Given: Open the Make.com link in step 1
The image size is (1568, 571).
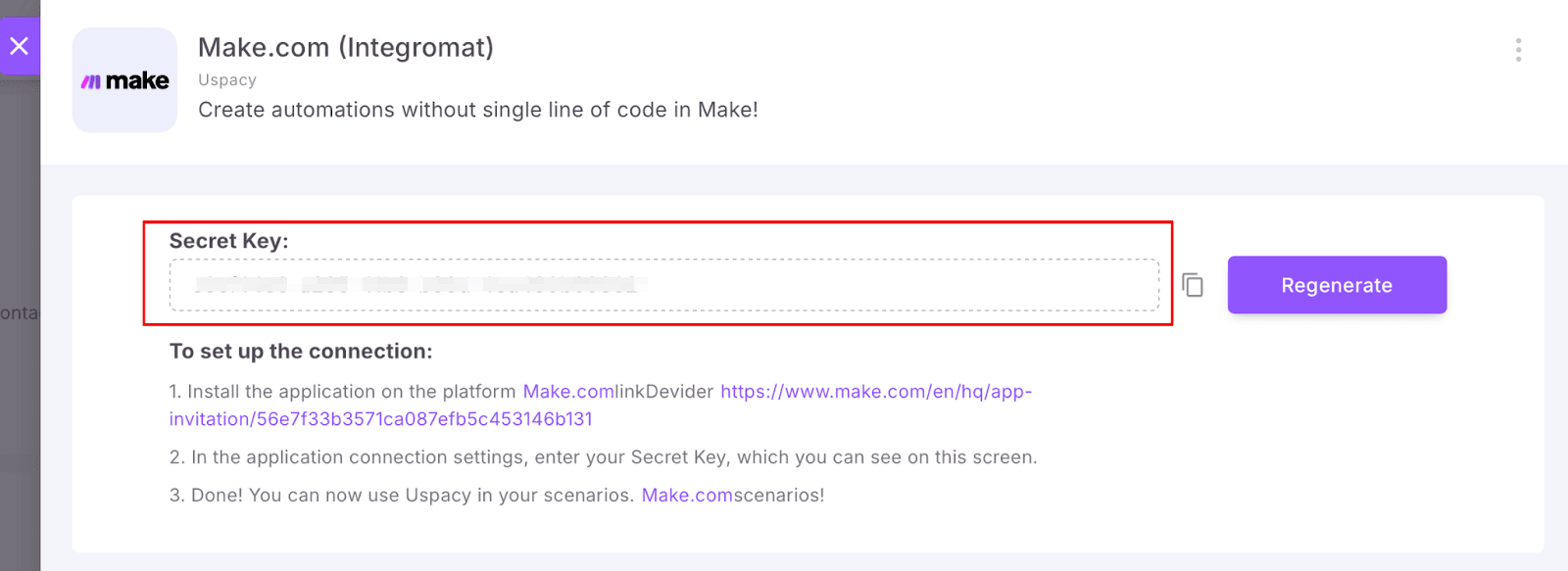Looking at the screenshot, I should [x=568, y=392].
